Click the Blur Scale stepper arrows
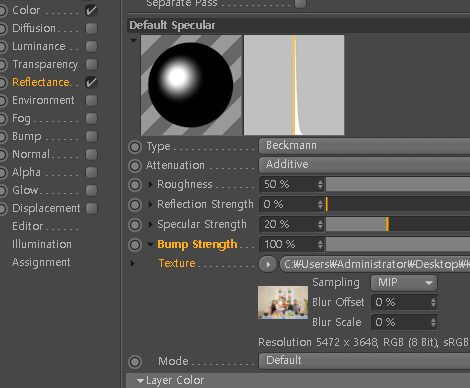Screen dimensions: 470x388 pos(433,323)
